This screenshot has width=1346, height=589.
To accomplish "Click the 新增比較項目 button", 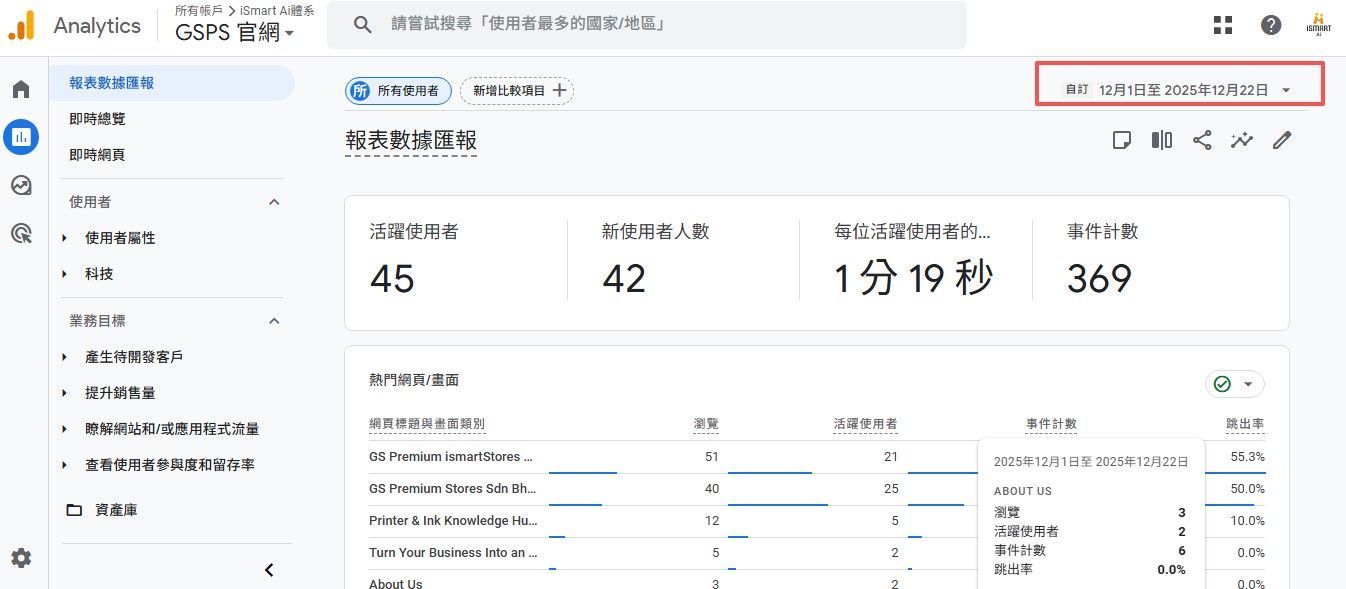I will (x=517, y=91).
